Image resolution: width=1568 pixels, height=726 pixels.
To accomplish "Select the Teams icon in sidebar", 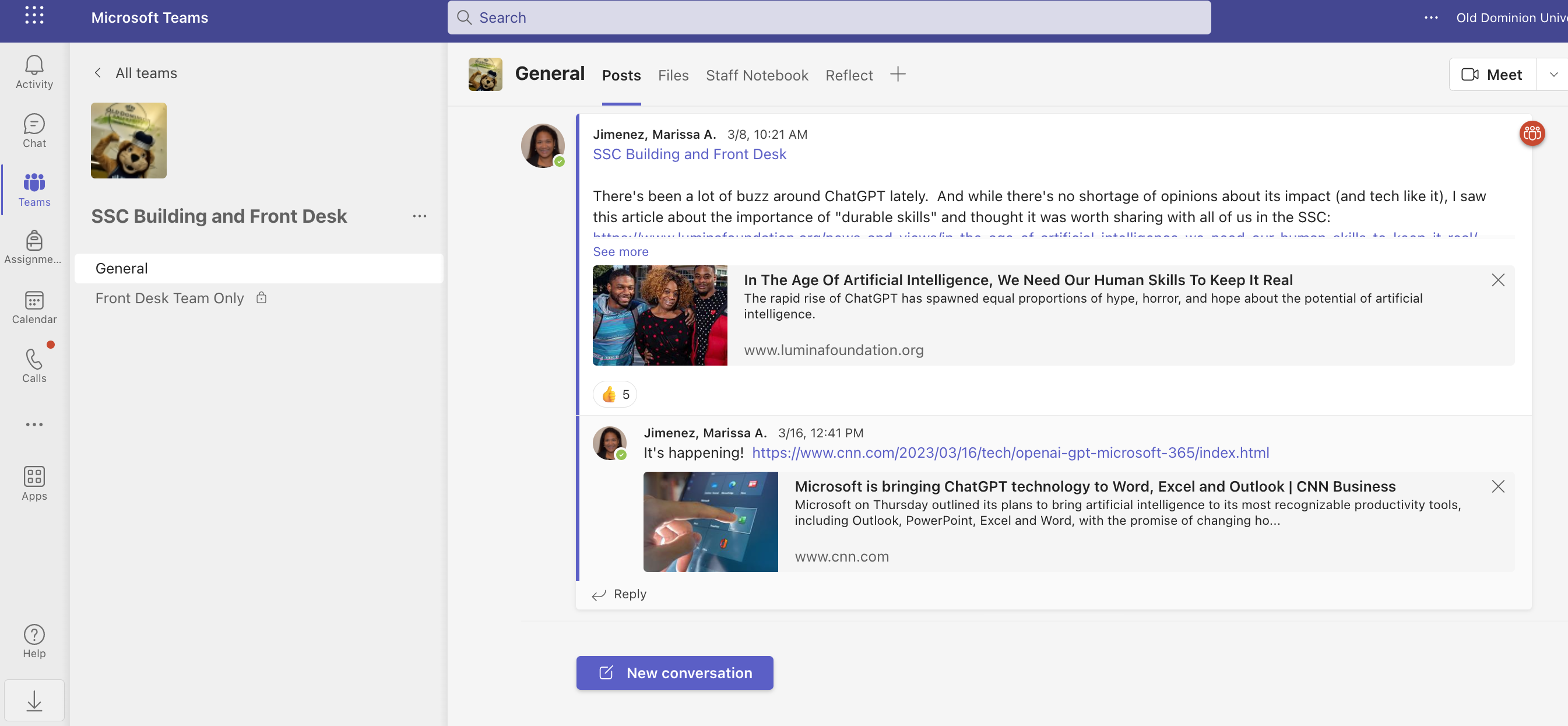I will (x=34, y=190).
